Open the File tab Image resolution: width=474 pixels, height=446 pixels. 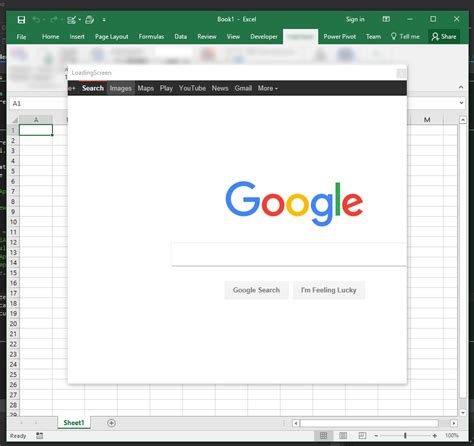[x=21, y=37]
